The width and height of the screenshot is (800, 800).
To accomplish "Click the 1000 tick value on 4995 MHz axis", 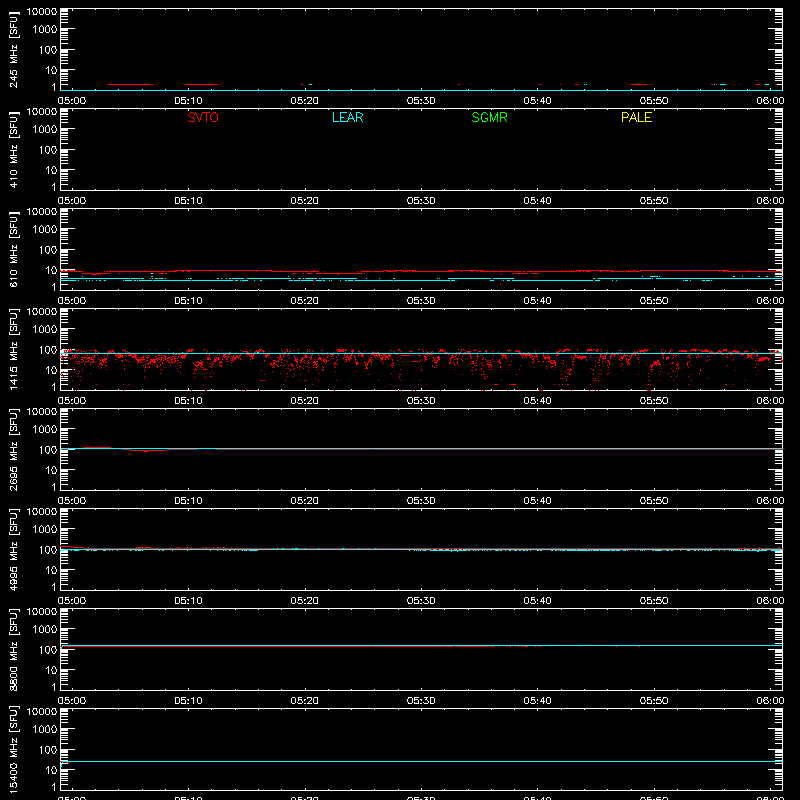I will point(45,530).
